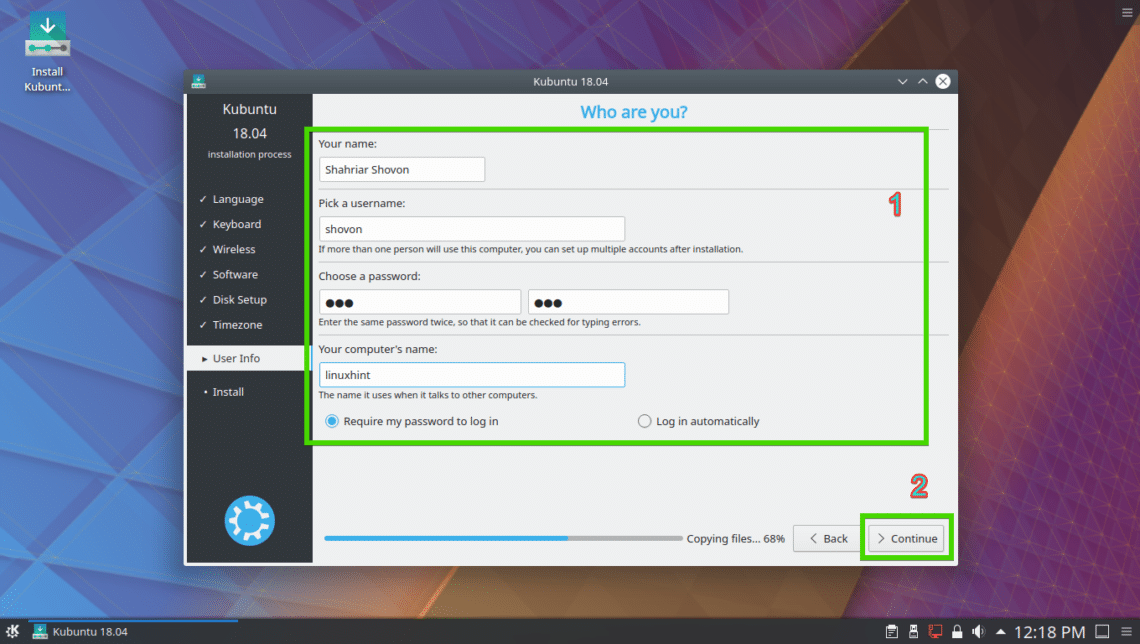The image size is (1140, 644).
Task: Select Wireless step in the sidebar
Action: 233,249
